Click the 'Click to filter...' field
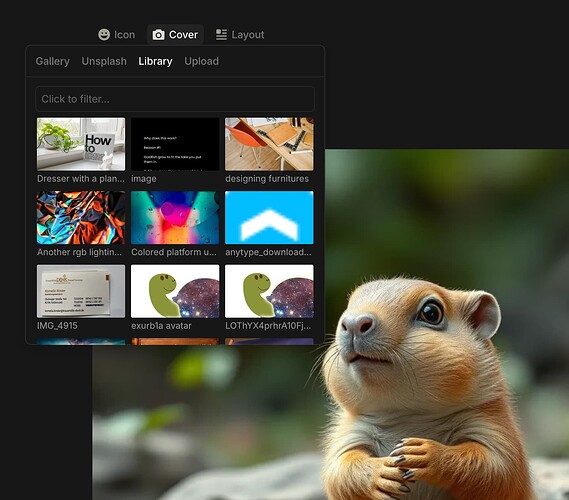The height and width of the screenshot is (500, 569). point(175,99)
